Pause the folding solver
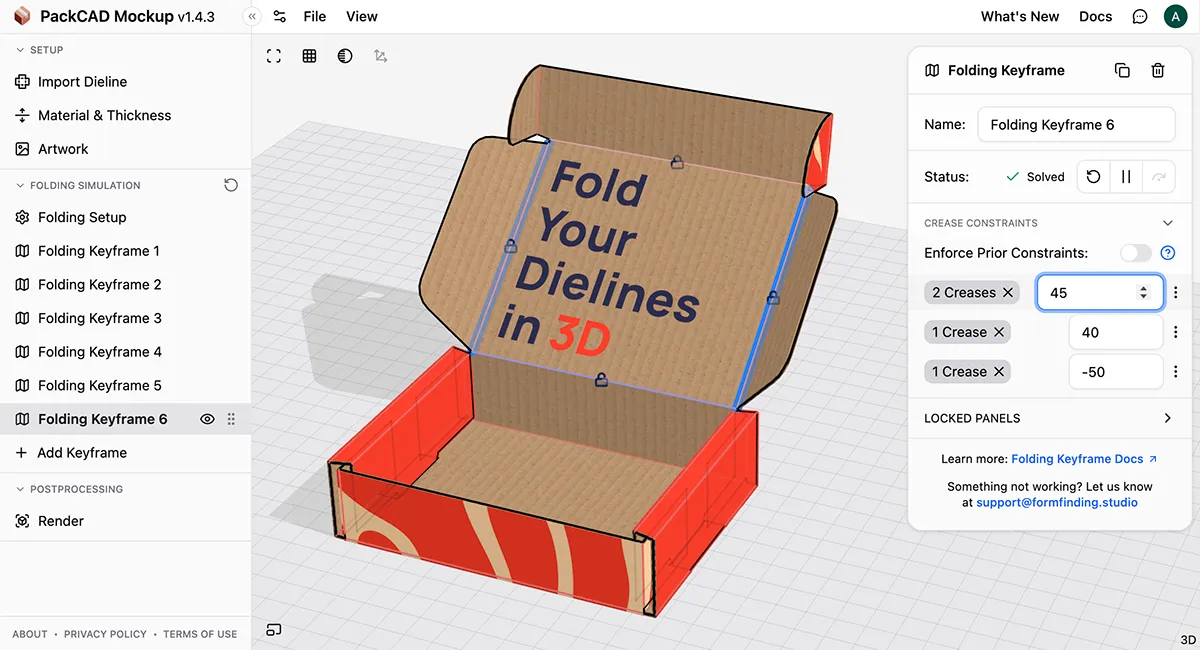The image size is (1200, 650). pos(1126,176)
